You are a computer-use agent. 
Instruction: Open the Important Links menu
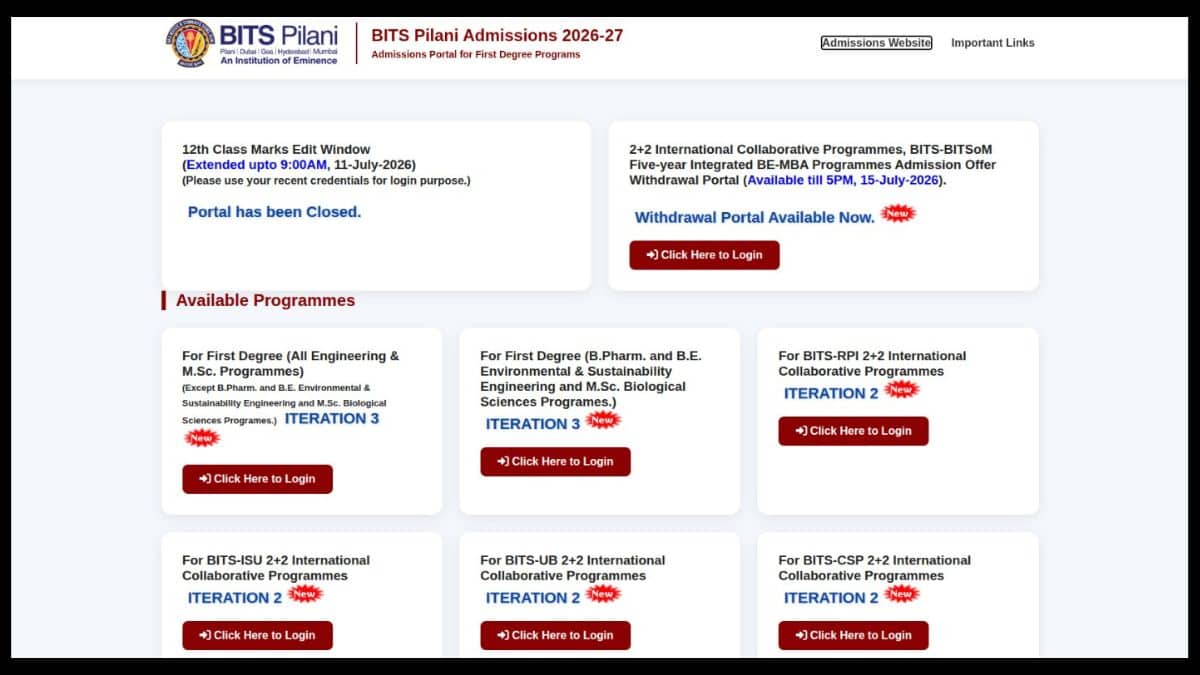click(993, 43)
